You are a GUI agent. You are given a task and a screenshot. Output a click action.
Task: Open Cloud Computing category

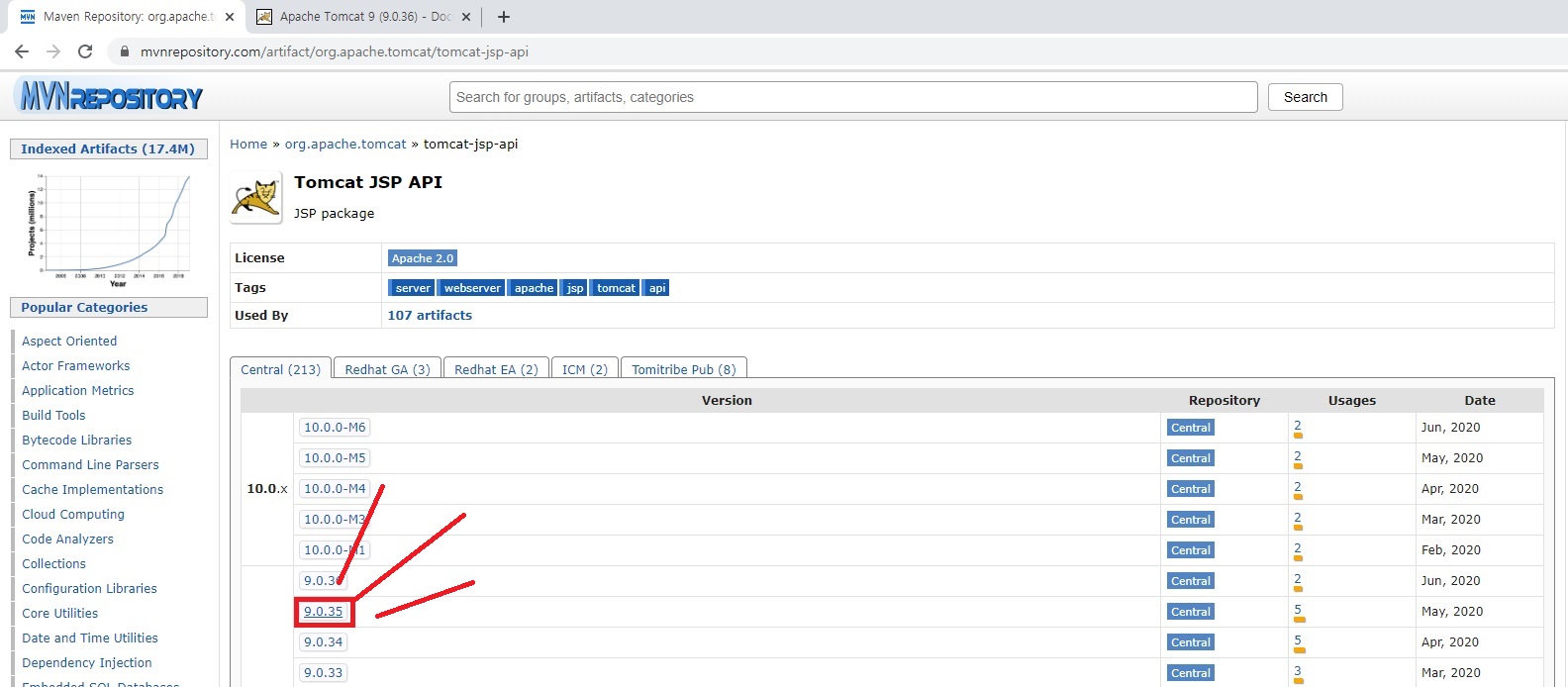coord(73,514)
